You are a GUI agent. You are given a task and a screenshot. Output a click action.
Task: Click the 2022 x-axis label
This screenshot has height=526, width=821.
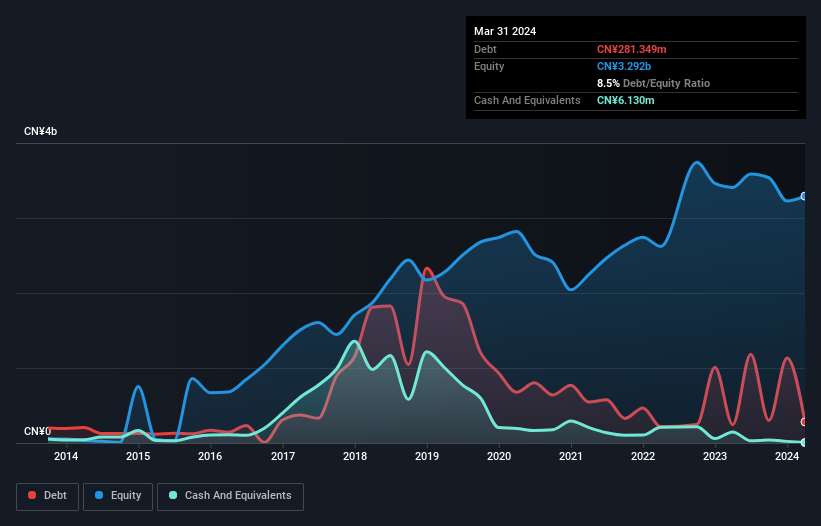[643, 456]
